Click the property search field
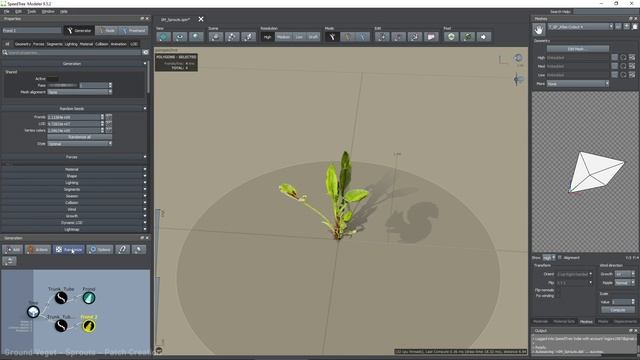The height and width of the screenshot is (360, 640). click(73, 52)
